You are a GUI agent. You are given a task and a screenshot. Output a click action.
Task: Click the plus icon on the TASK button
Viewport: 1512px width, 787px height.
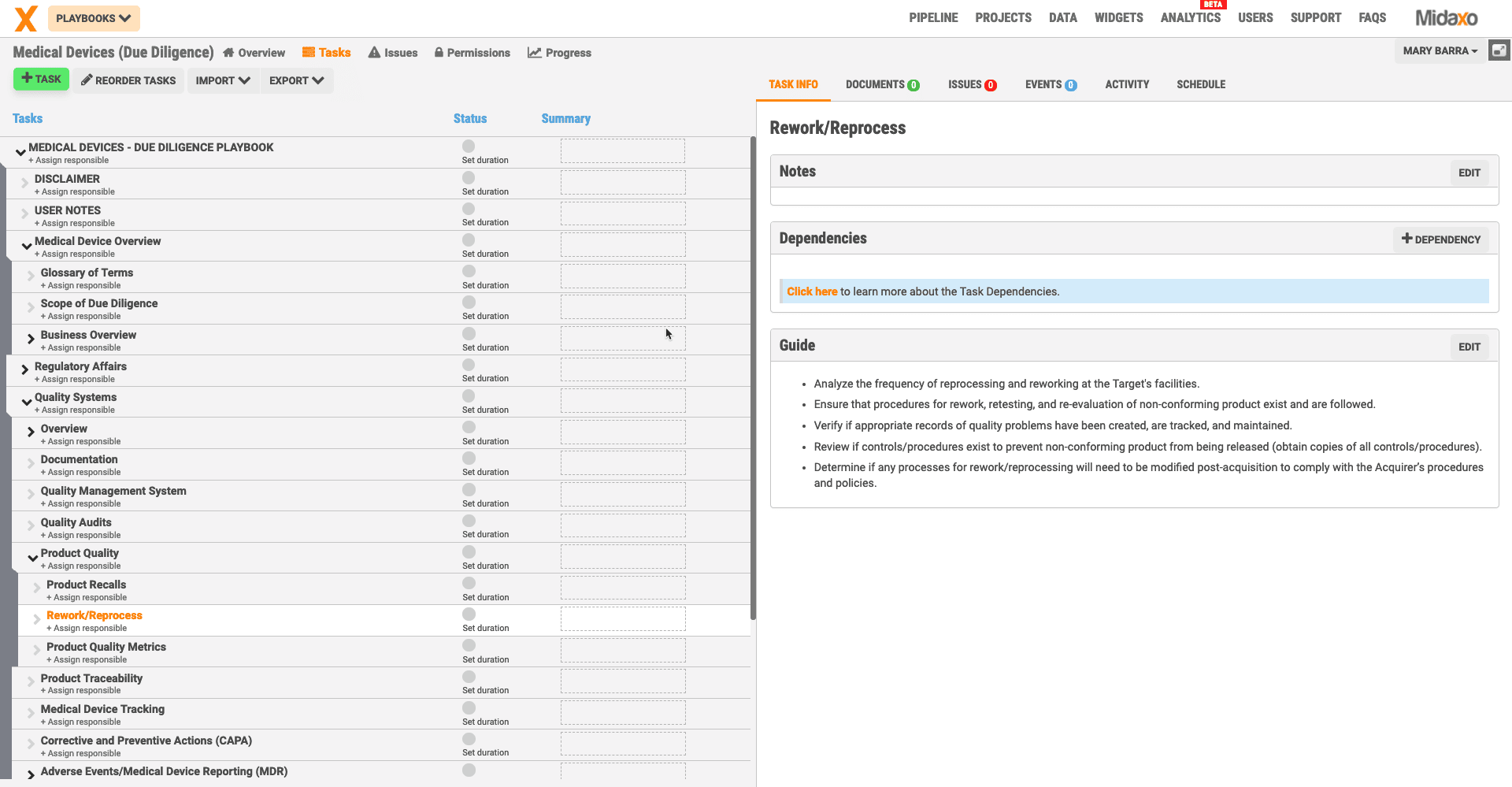[x=28, y=78]
